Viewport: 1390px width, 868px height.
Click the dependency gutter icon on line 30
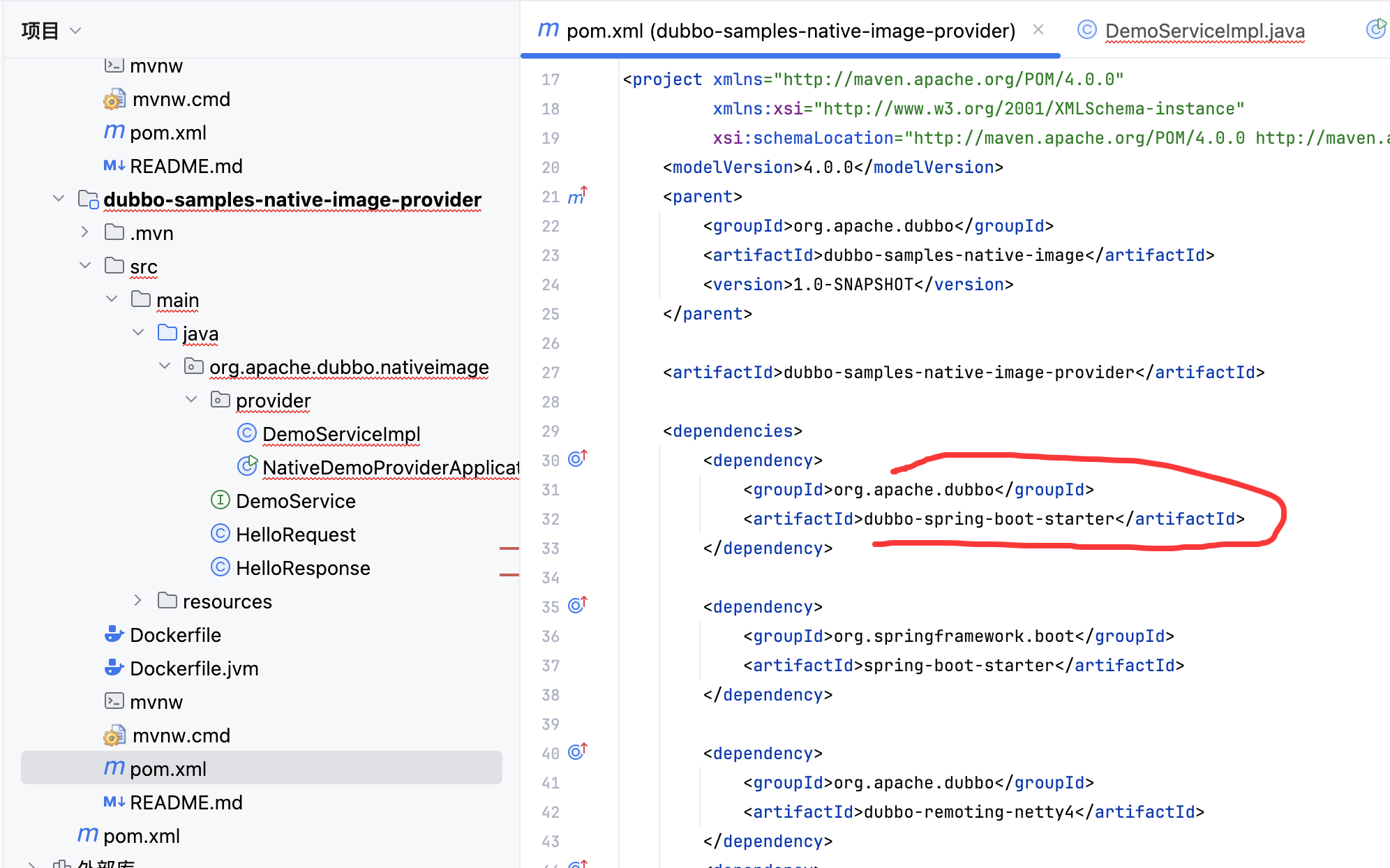(x=577, y=458)
